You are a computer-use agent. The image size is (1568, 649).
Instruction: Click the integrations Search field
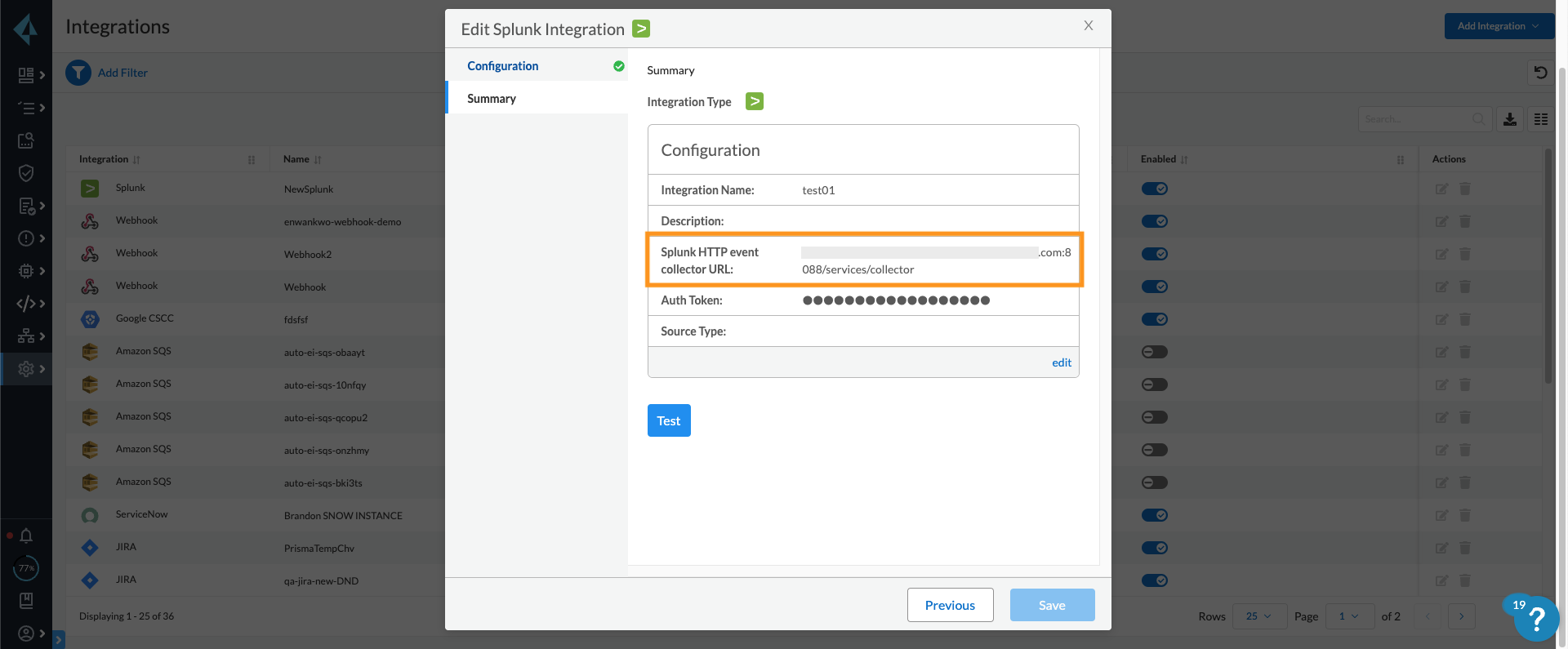[x=1416, y=119]
